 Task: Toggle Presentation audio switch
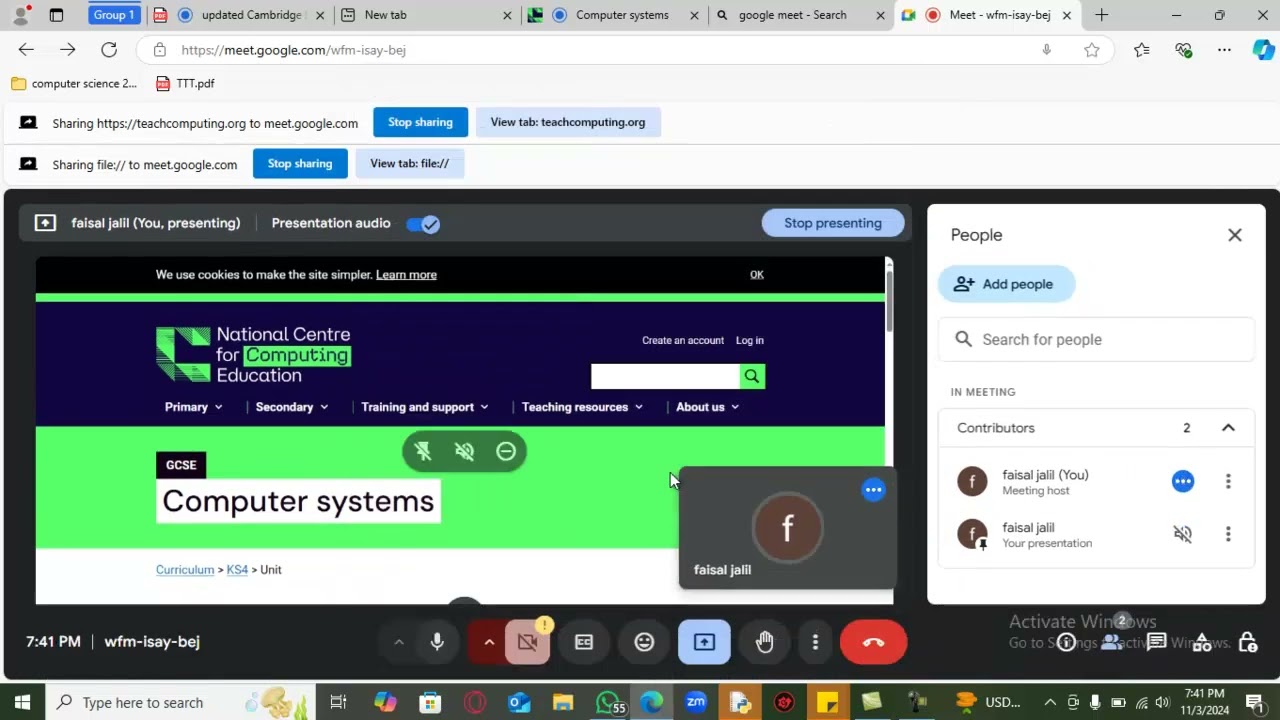coord(423,223)
